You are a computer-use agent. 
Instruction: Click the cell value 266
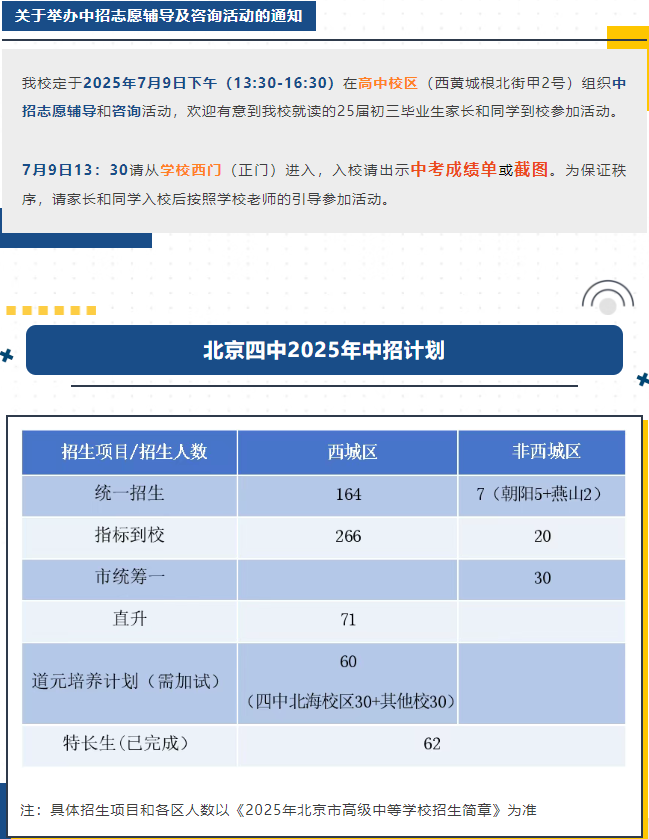coord(348,536)
